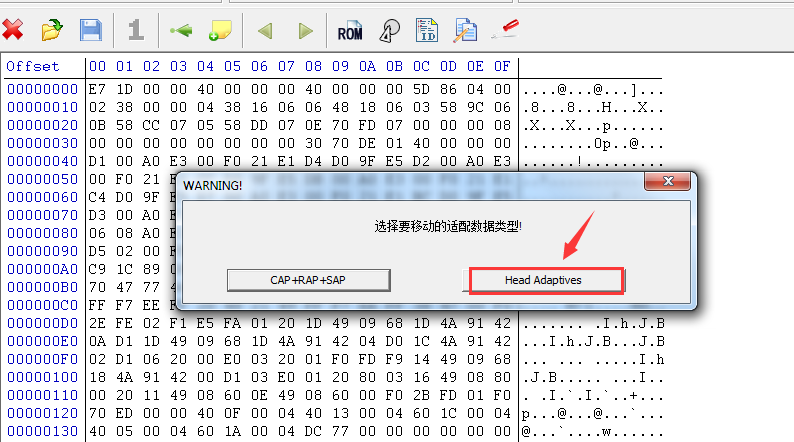Screen dimensions: 794x442
Task: Click the green arrow node icon
Action: [x=180, y=31]
